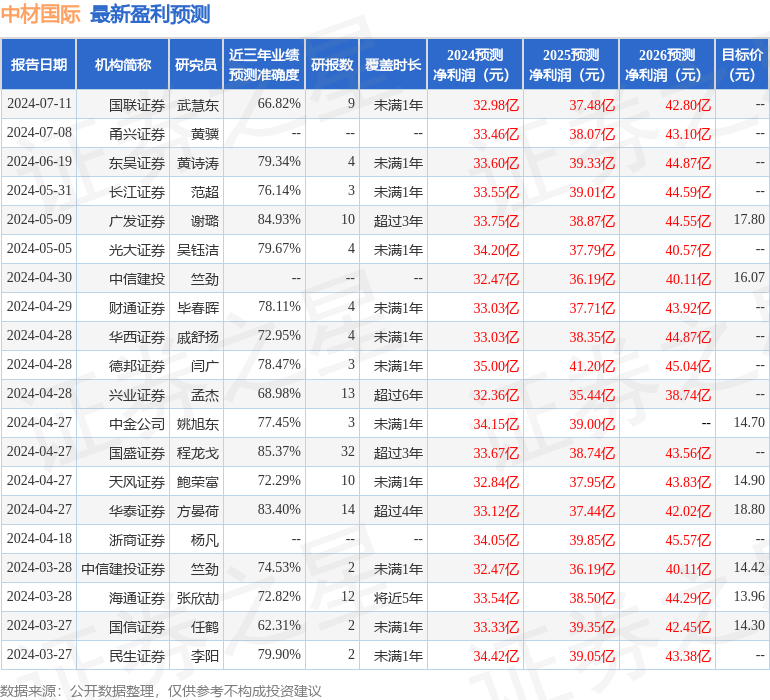Select analyst 毕春晖 cell

click(x=198, y=308)
